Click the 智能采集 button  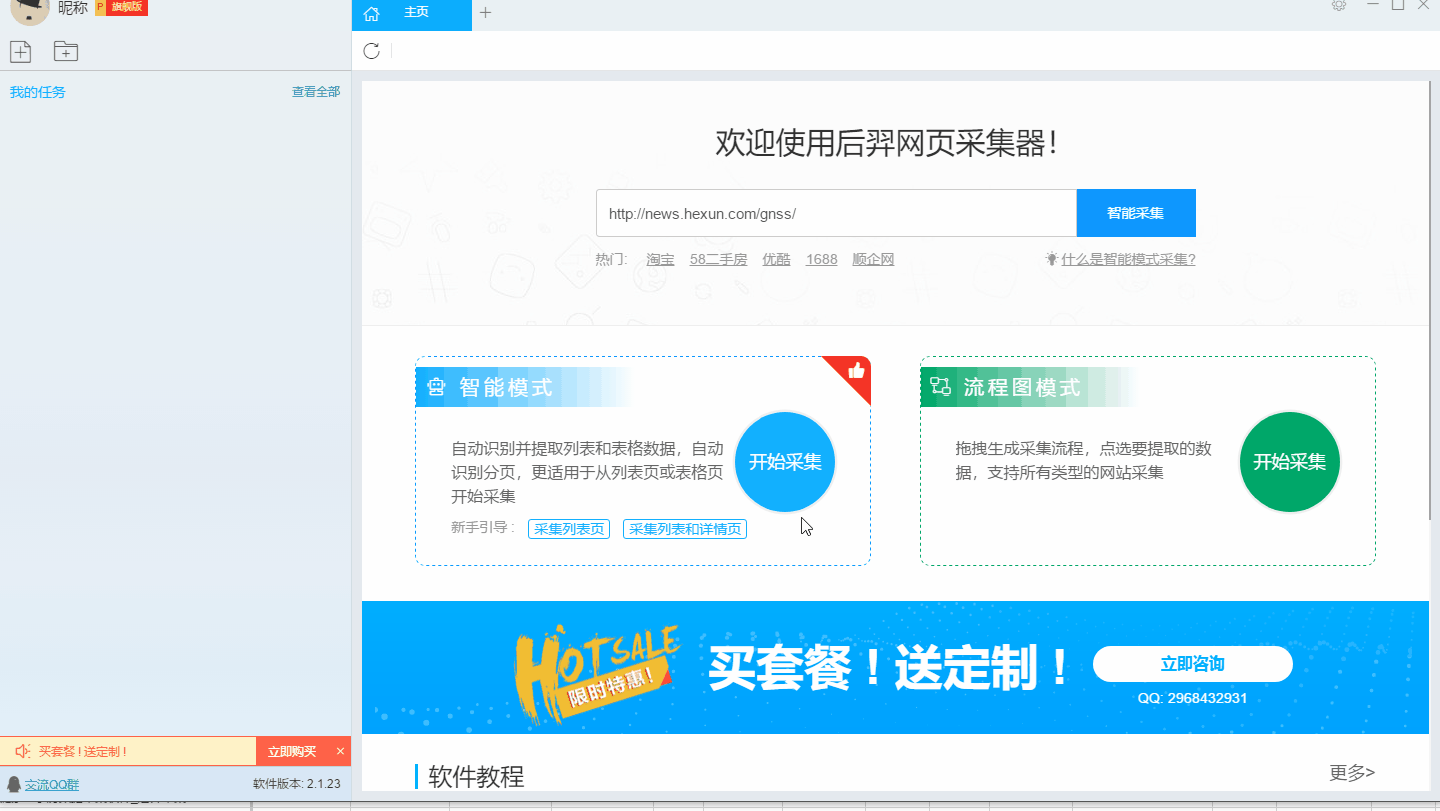pos(1136,213)
